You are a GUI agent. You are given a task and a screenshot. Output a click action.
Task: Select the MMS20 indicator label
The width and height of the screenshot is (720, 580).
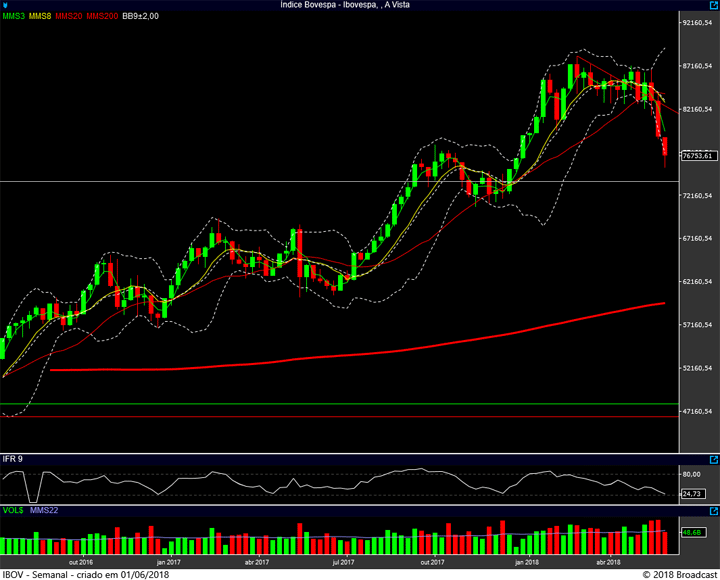(70, 16)
